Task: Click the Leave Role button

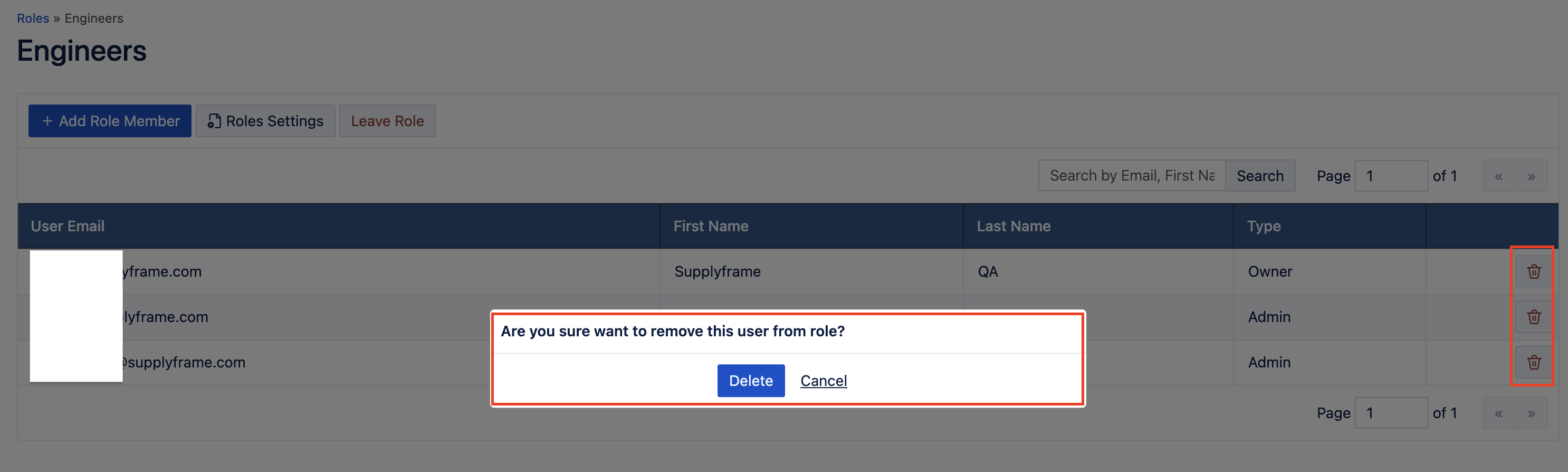Action: [x=387, y=121]
